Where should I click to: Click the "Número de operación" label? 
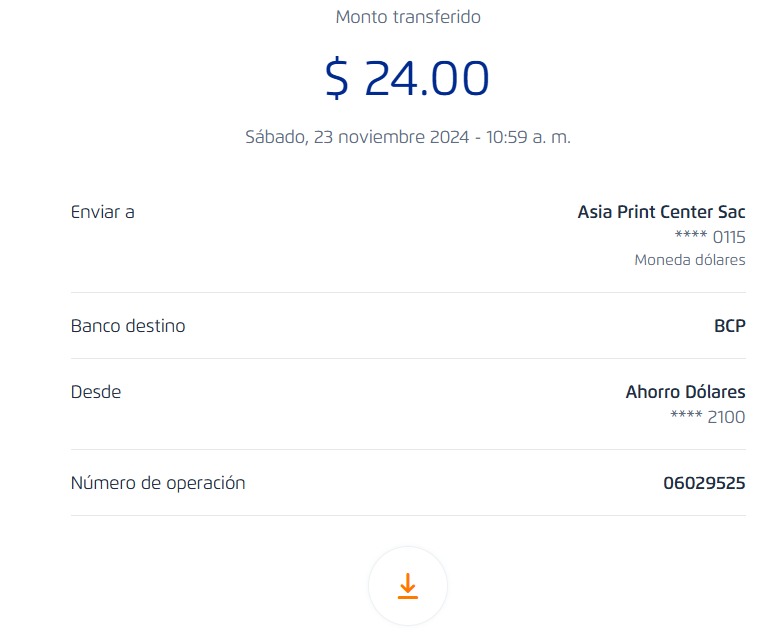pyautogui.click(x=158, y=483)
